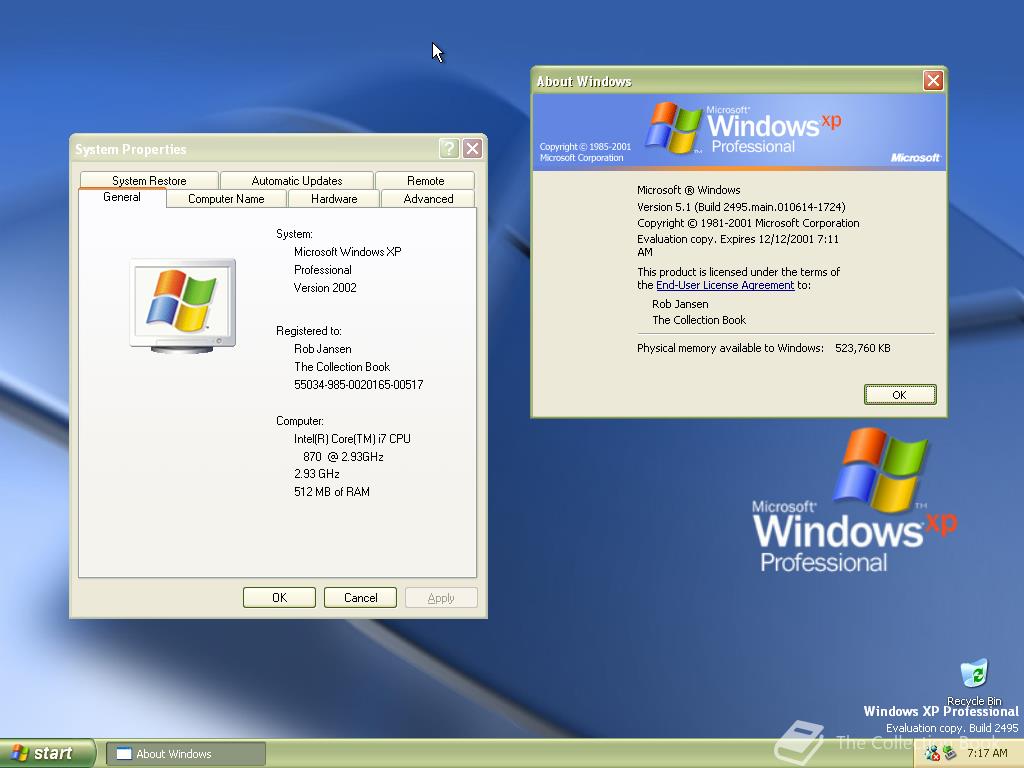1024x768 pixels.
Task: Click the '523,760 KB' memory value
Action: point(863,348)
